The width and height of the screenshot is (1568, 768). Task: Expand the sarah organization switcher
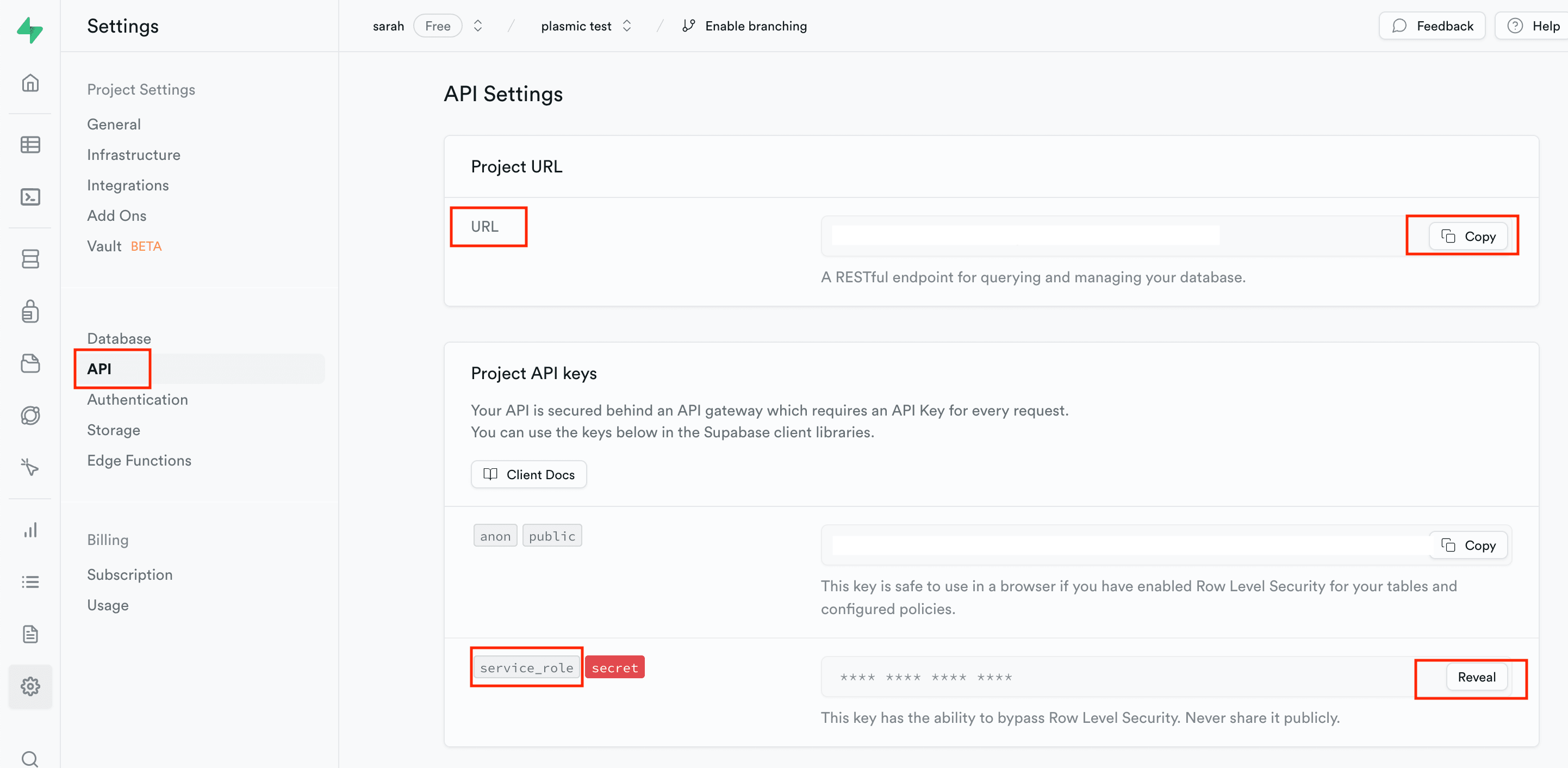(x=478, y=26)
